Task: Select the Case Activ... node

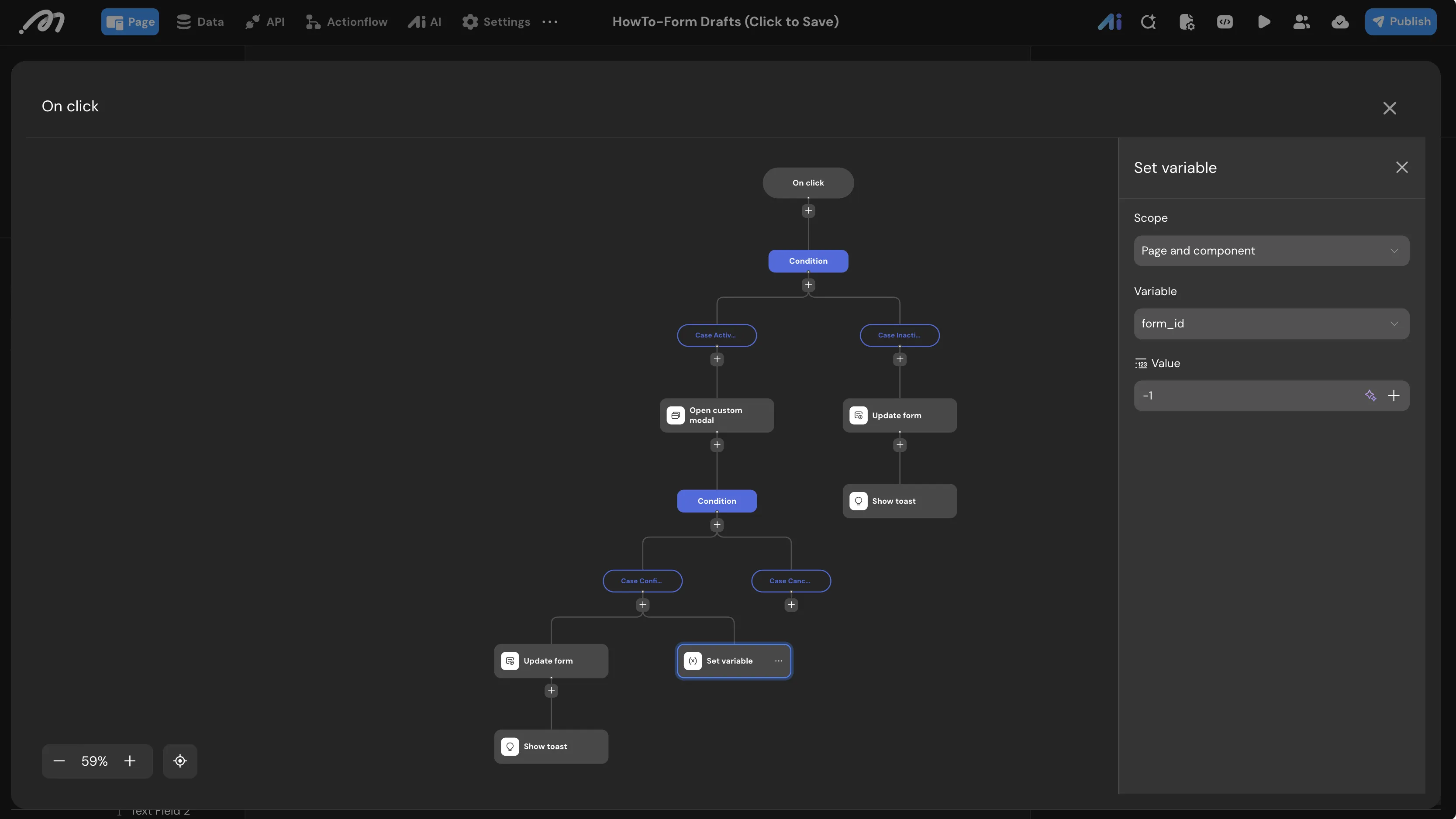Action: [x=717, y=335]
